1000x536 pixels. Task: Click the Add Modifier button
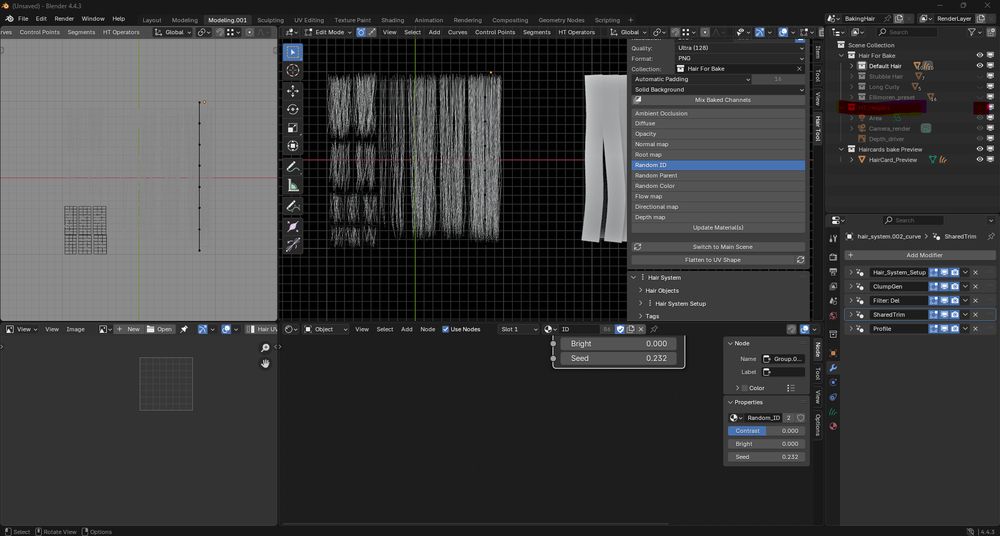point(920,255)
